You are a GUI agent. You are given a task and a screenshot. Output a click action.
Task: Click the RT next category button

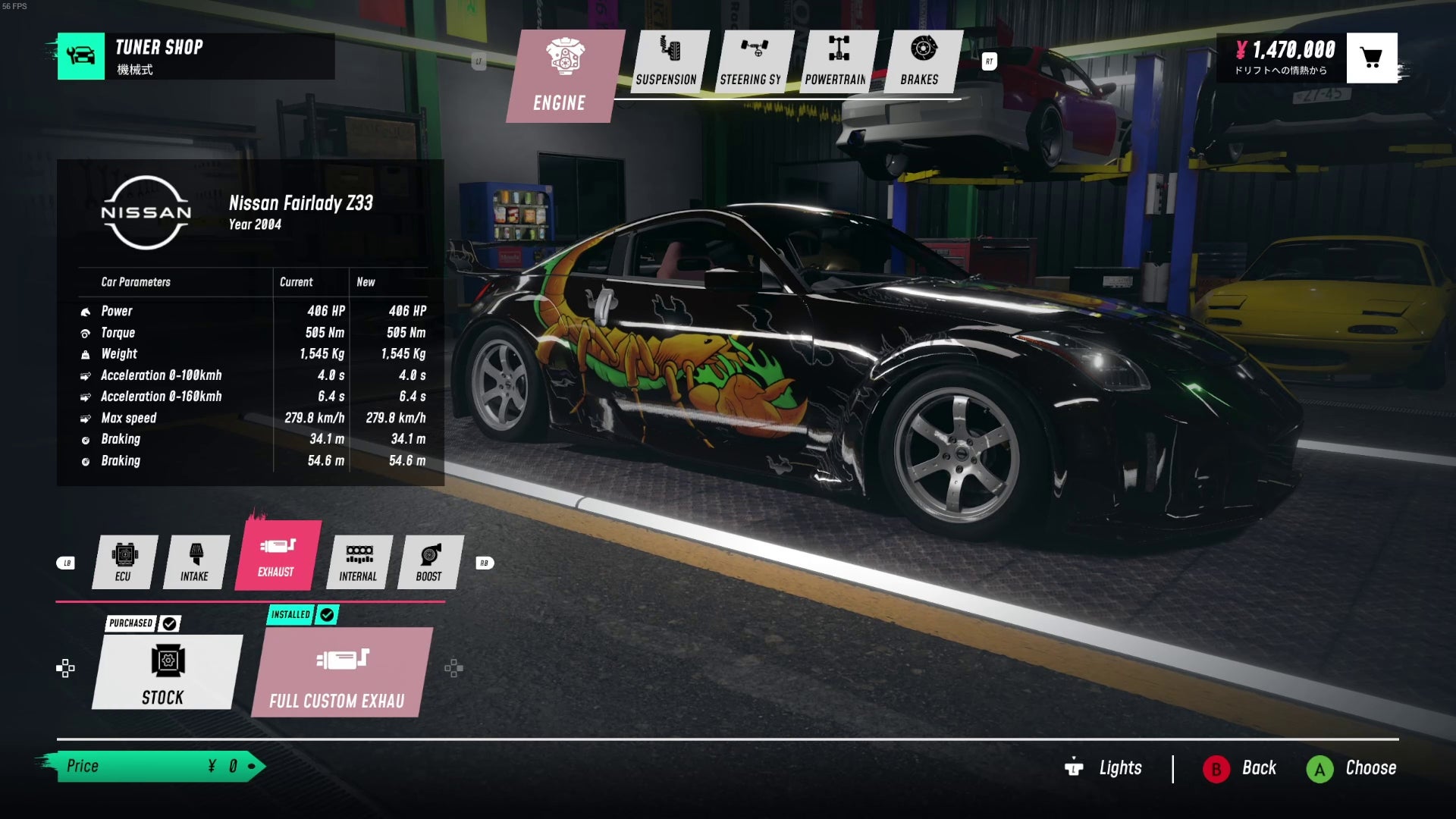[989, 61]
